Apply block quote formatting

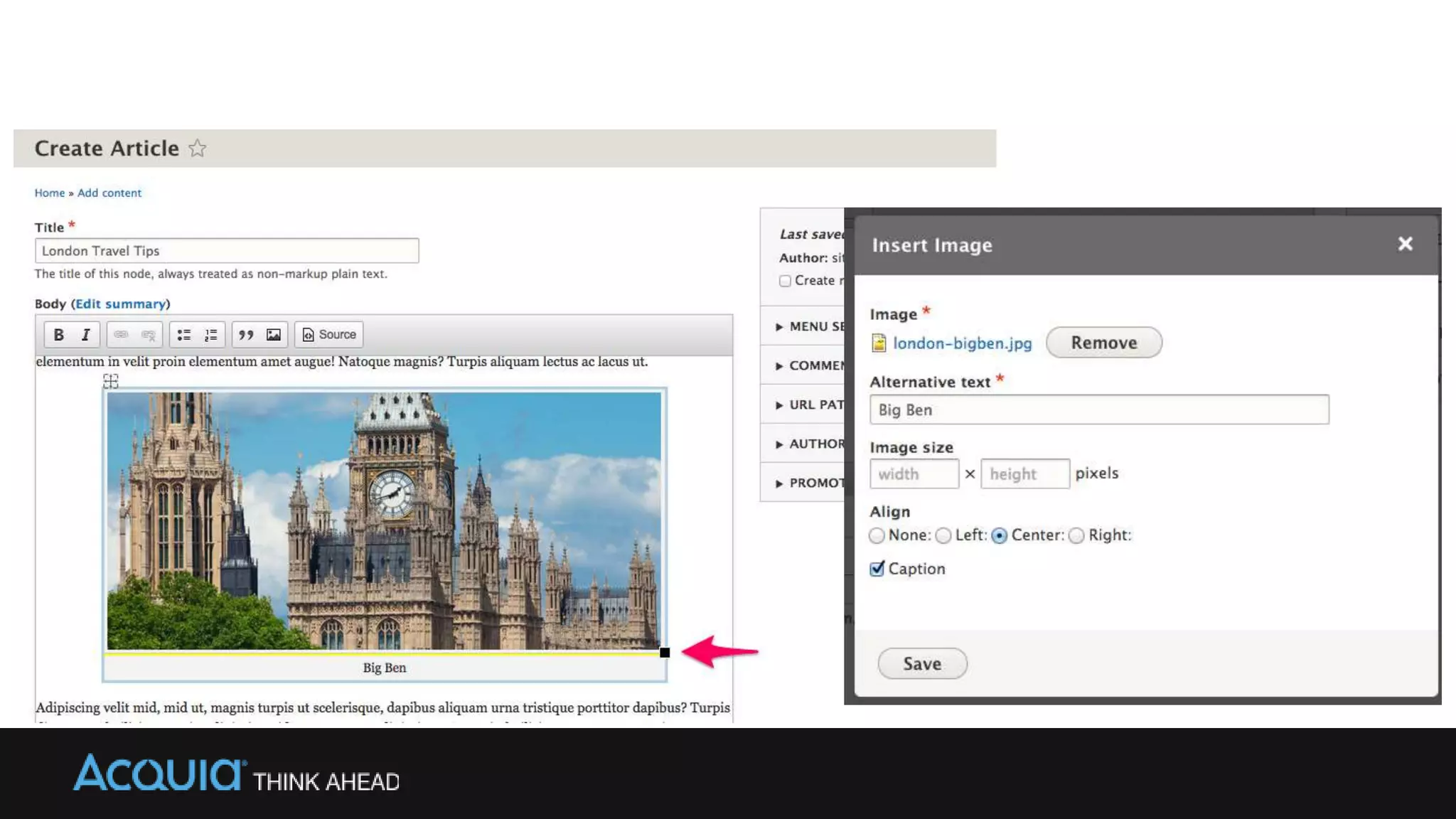[246, 335]
